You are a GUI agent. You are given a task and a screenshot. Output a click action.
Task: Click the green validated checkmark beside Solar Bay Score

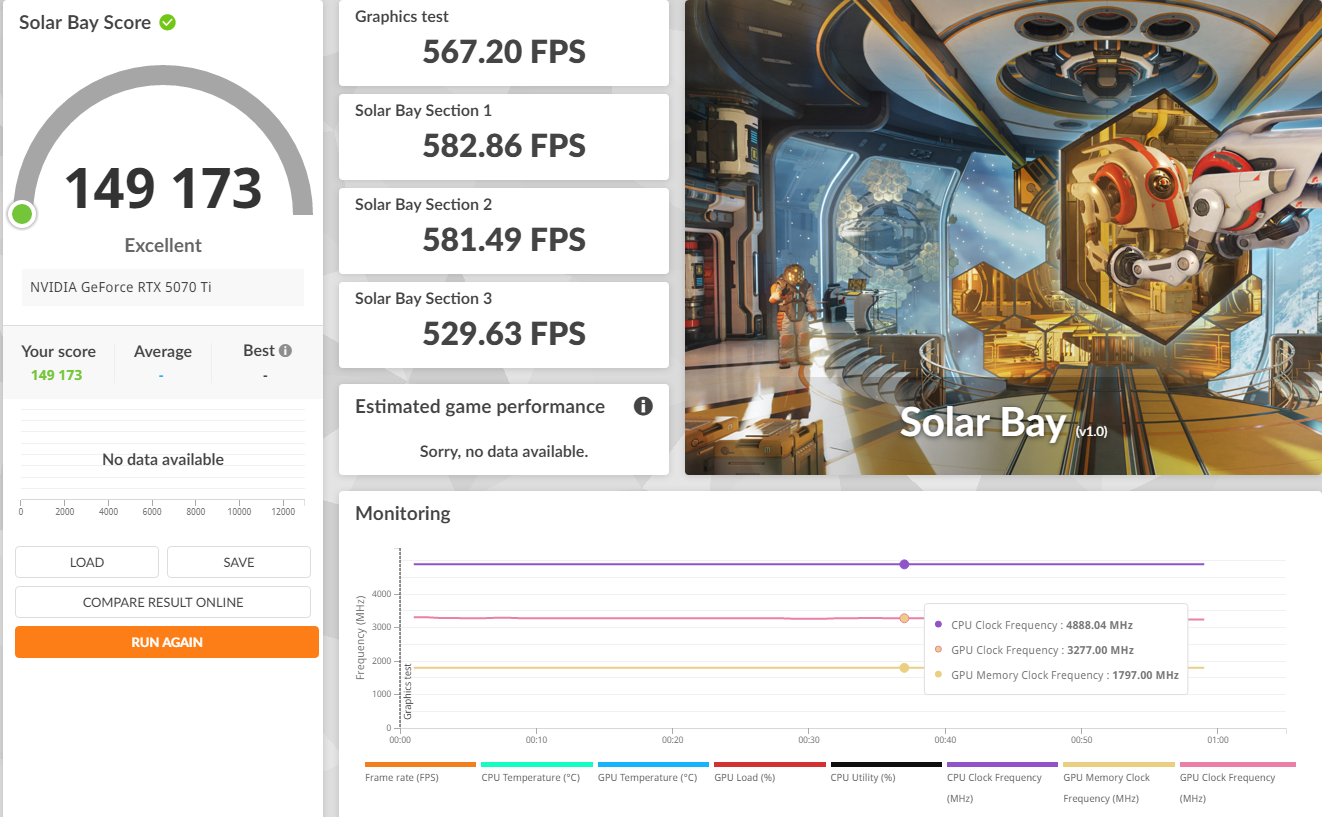[x=168, y=22]
